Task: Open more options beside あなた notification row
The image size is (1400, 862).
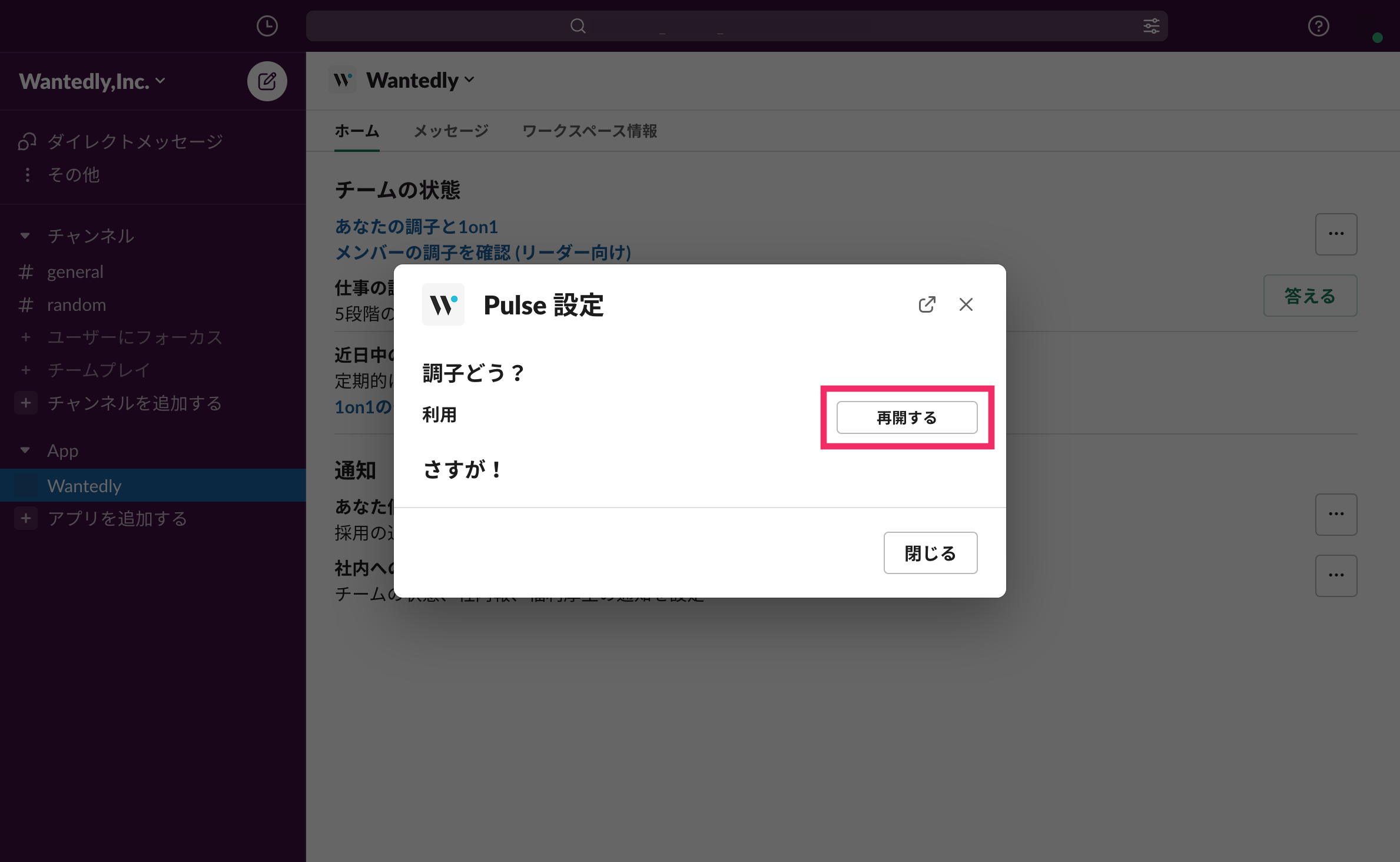Action: pos(1336,515)
